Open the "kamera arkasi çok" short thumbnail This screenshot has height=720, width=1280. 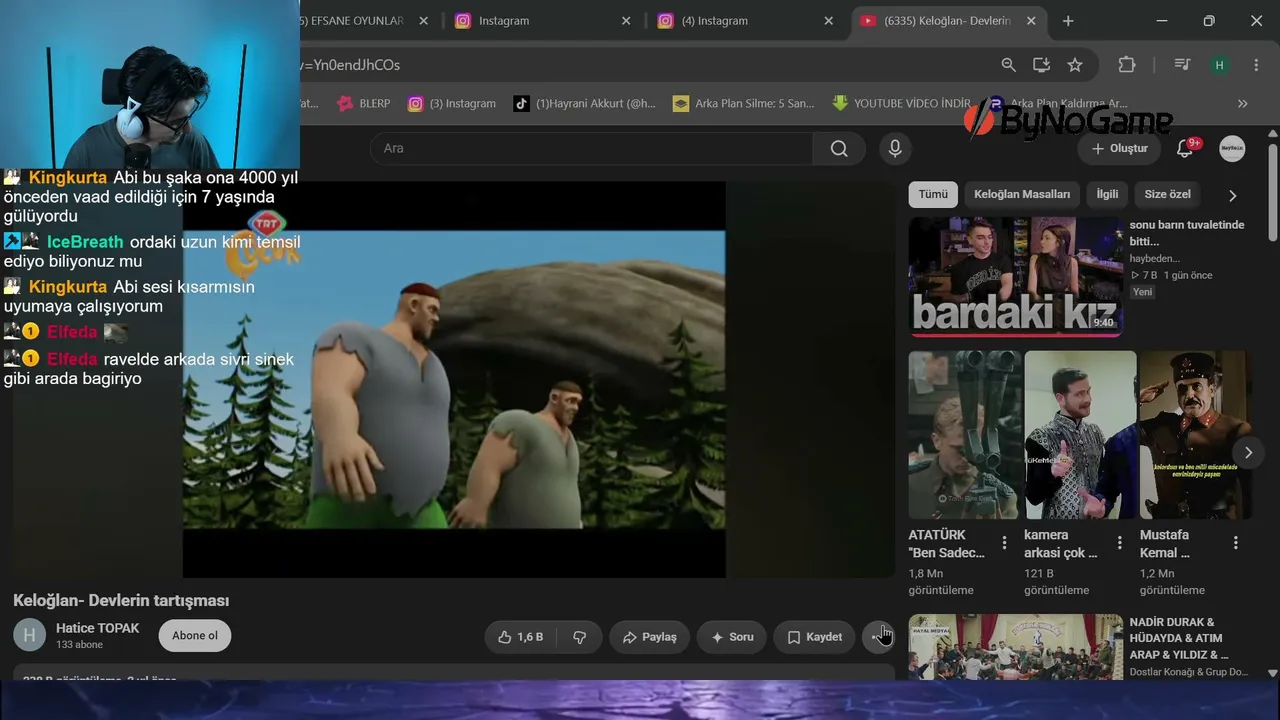coord(1080,434)
